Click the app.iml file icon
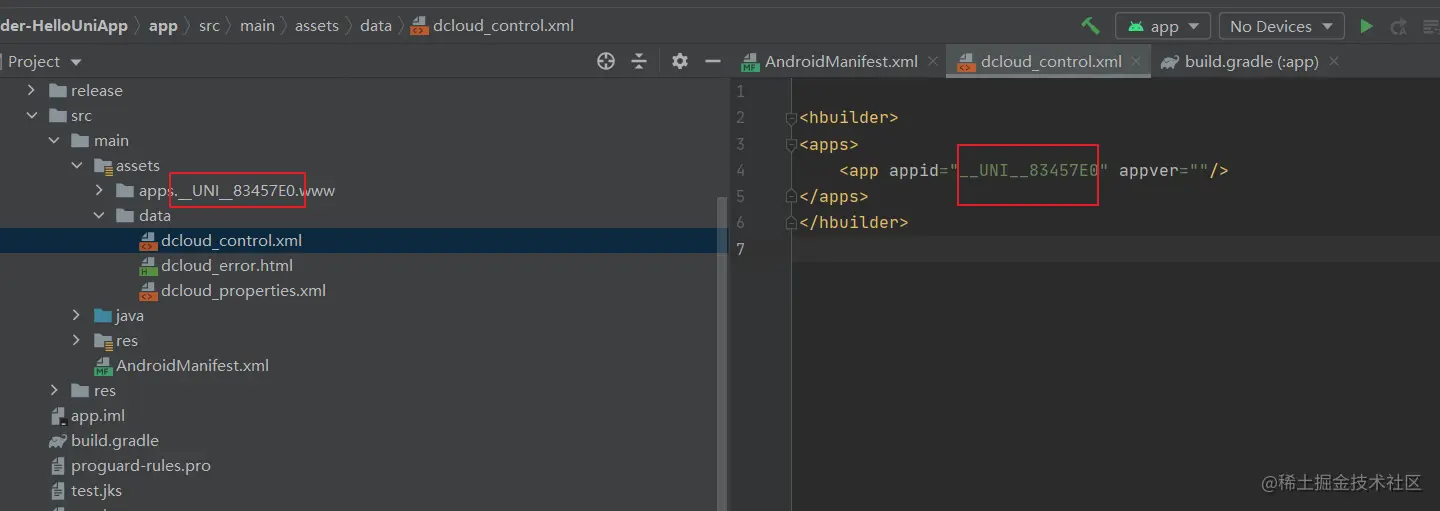 tap(58, 415)
